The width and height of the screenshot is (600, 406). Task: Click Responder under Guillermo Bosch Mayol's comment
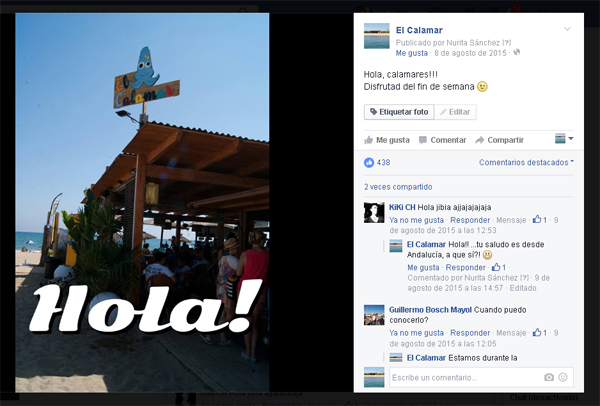coord(470,333)
